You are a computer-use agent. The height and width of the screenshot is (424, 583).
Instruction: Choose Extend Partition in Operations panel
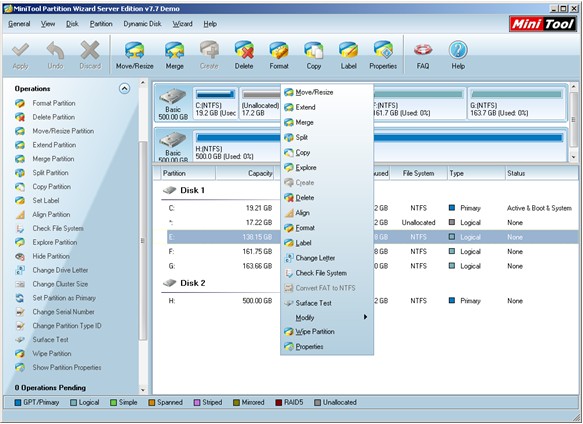click(46, 145)
